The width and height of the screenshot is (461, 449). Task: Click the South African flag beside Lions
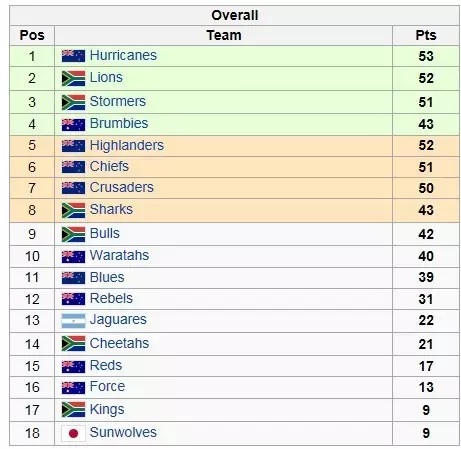pyautogui.click(x=73, y=78)
